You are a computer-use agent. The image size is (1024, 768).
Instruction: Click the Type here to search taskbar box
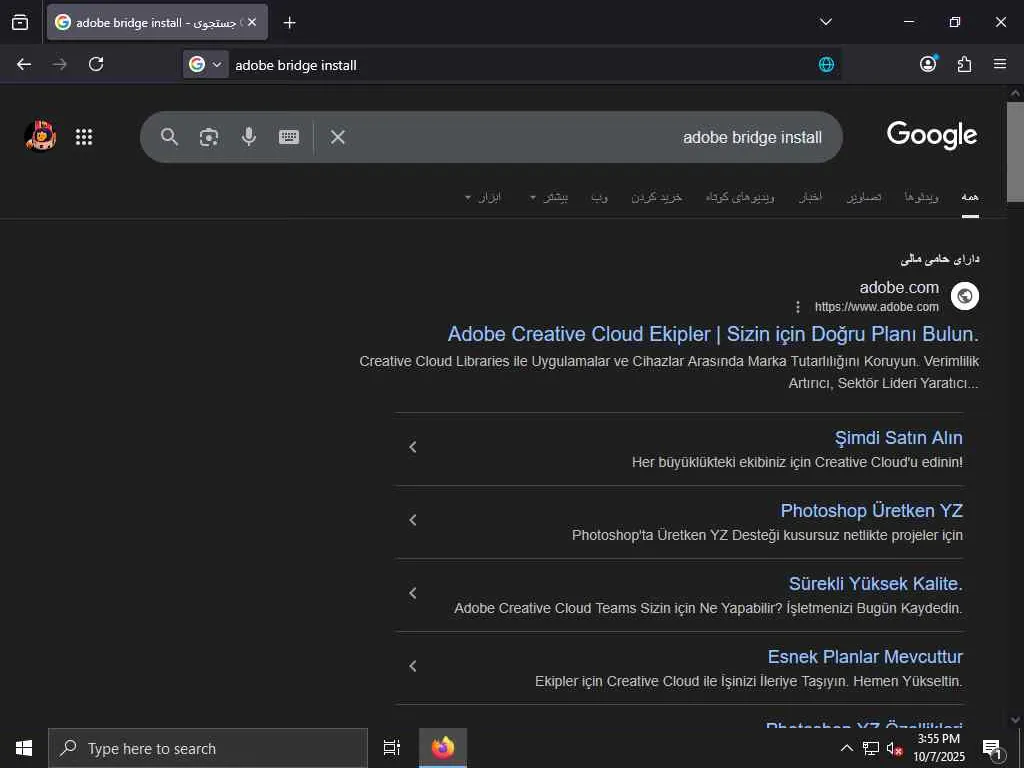coord(208,748)
